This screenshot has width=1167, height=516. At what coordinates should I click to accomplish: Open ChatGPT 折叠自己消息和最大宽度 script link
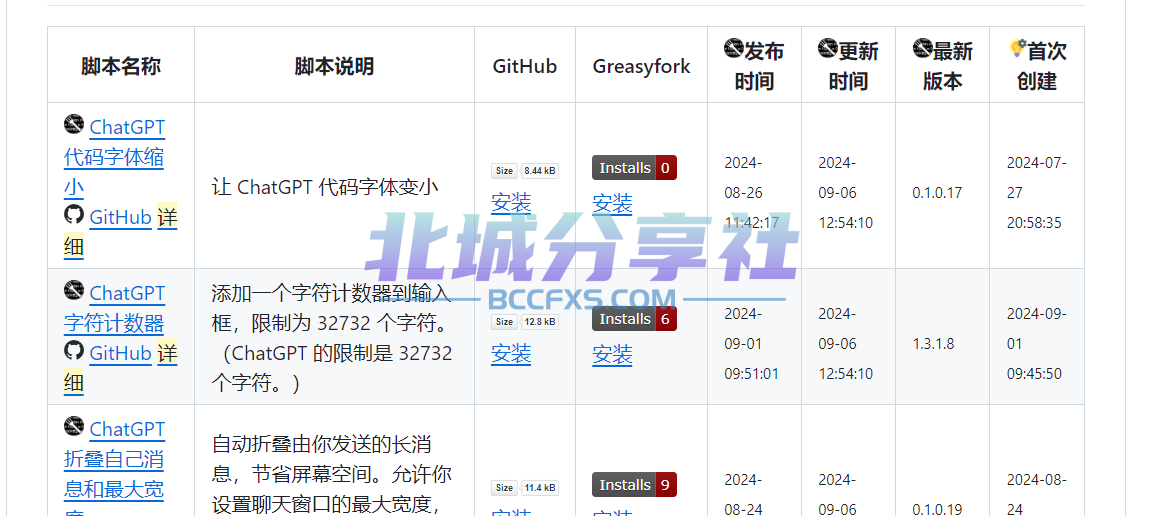point(115,467)
